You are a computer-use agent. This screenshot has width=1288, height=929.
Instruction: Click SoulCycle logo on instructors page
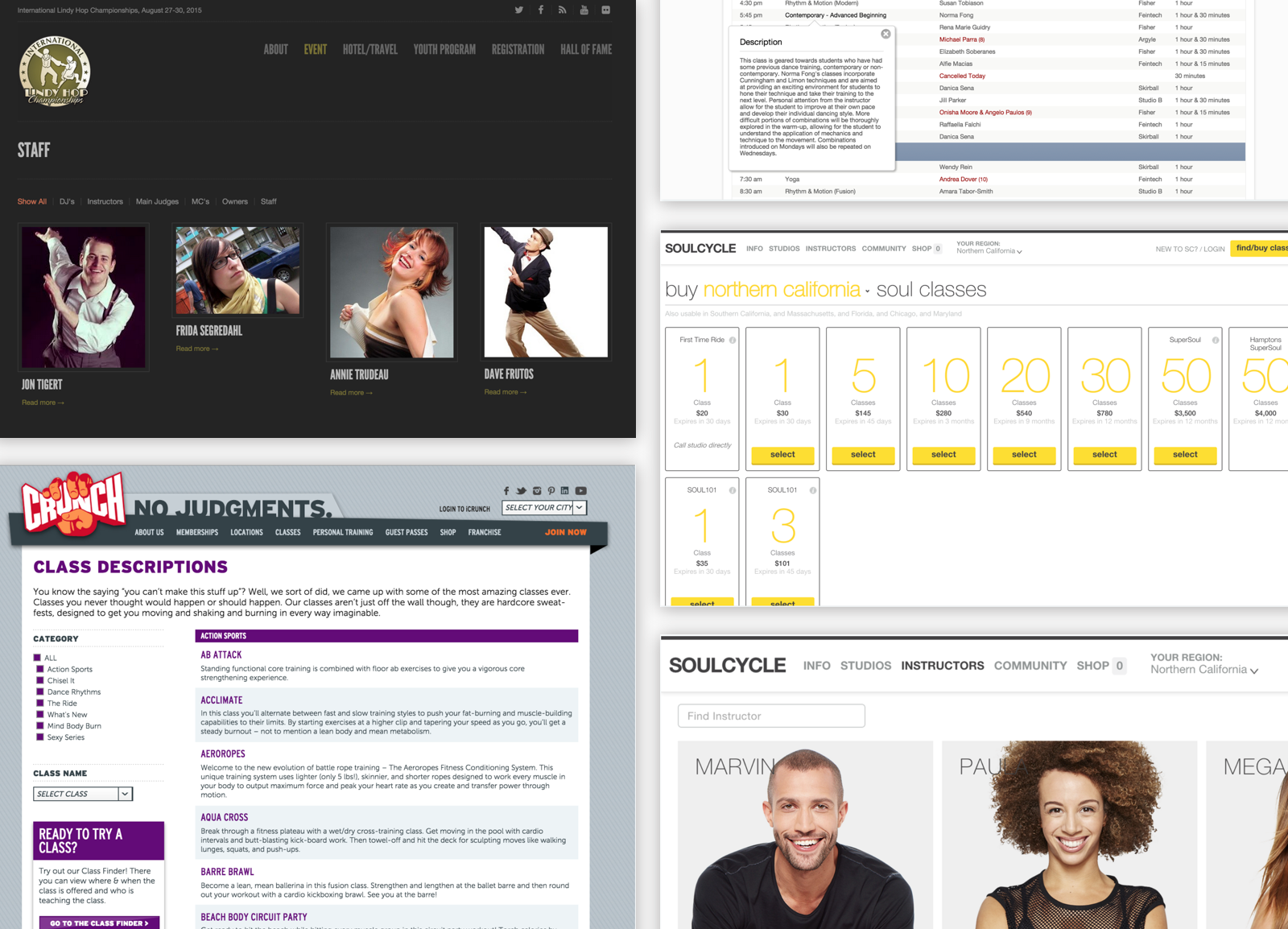728,665
